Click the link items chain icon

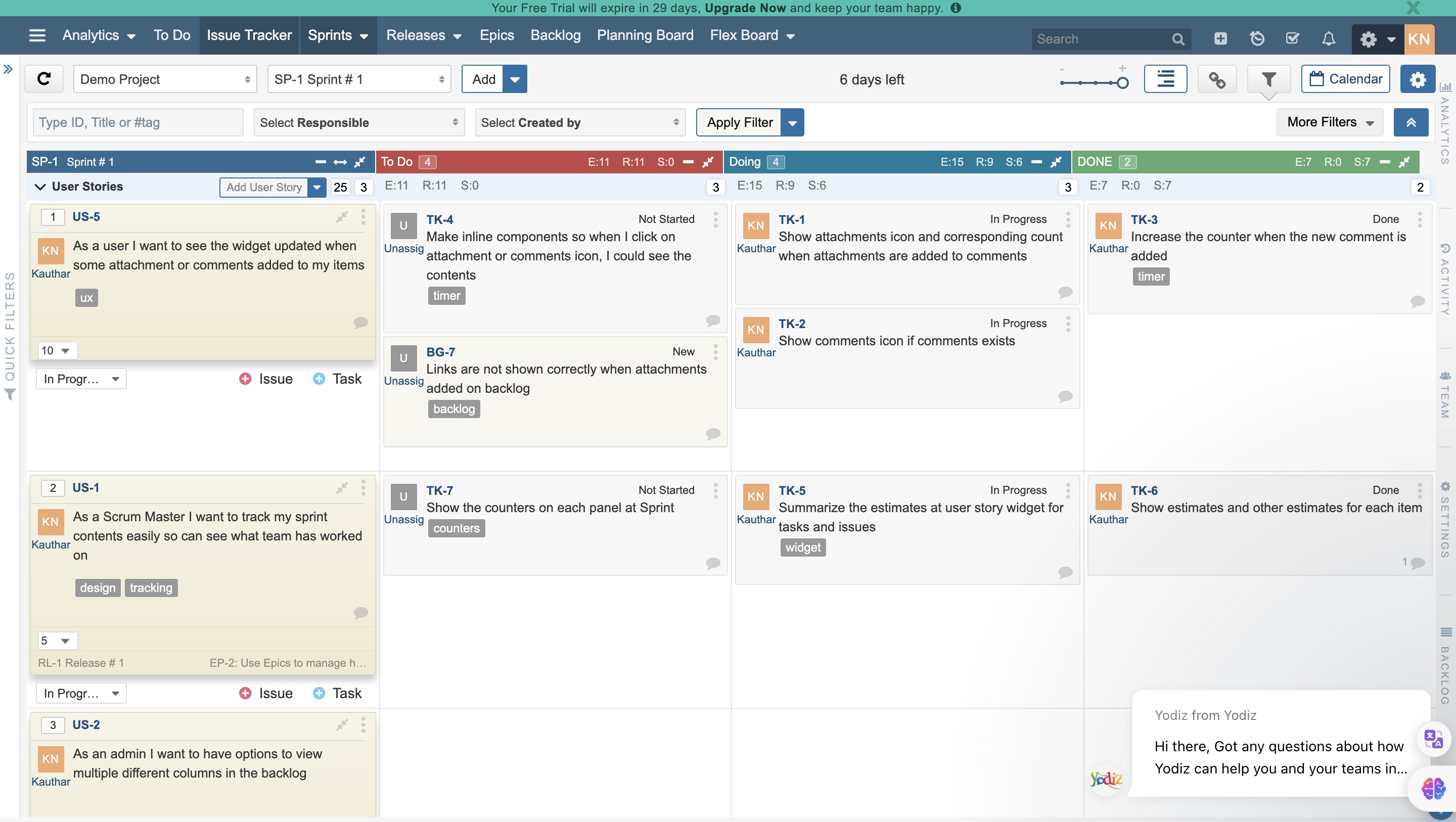tap(1217, 79)
